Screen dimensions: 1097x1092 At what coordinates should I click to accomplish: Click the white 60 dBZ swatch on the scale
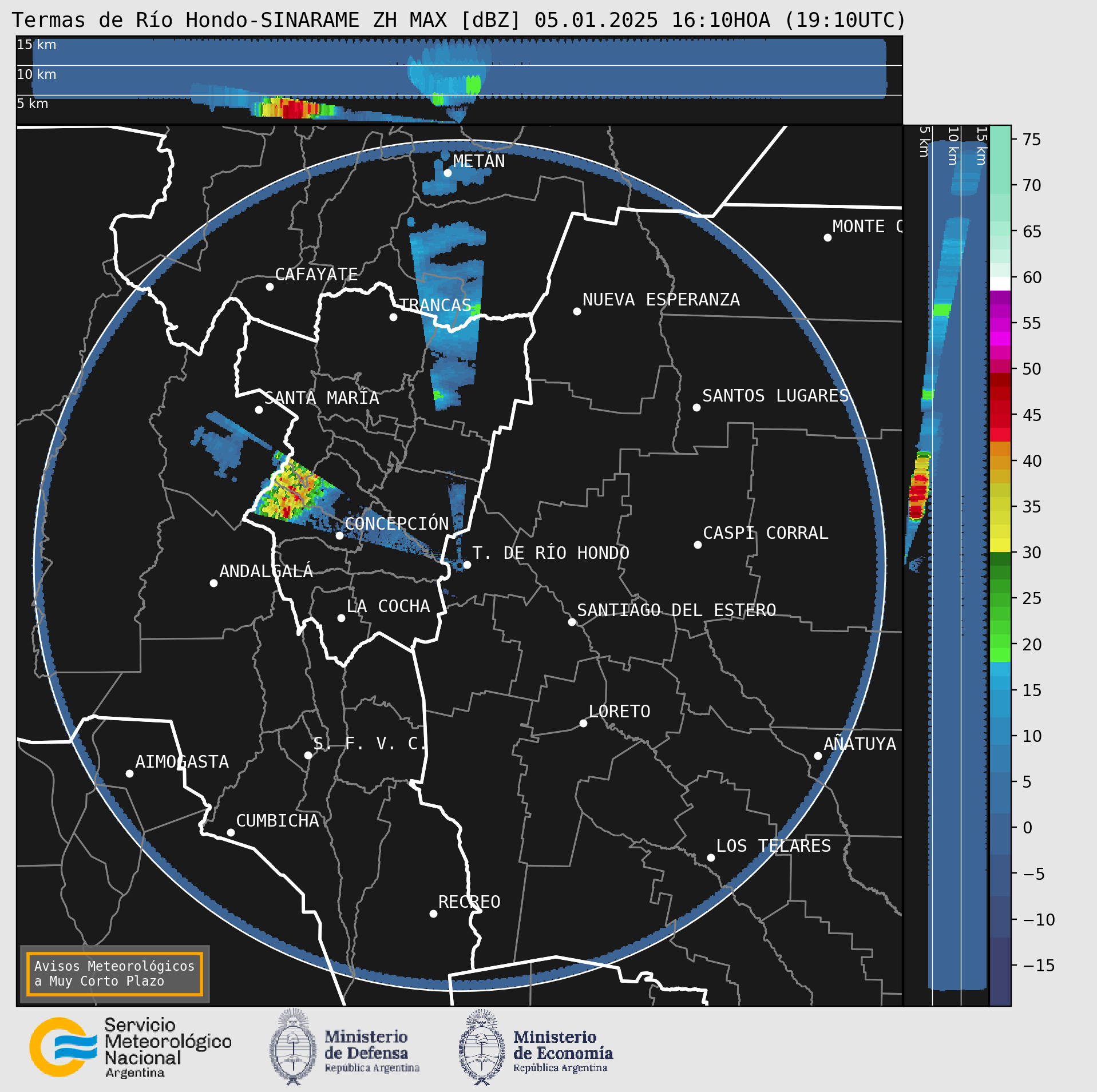click(x=1000, y=284)
